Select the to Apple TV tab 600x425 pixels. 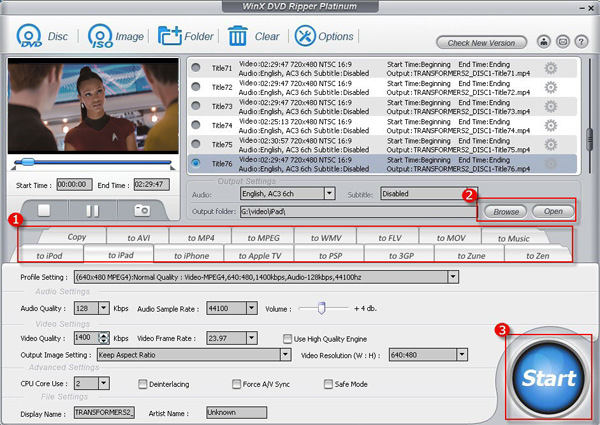coord(260,256)
